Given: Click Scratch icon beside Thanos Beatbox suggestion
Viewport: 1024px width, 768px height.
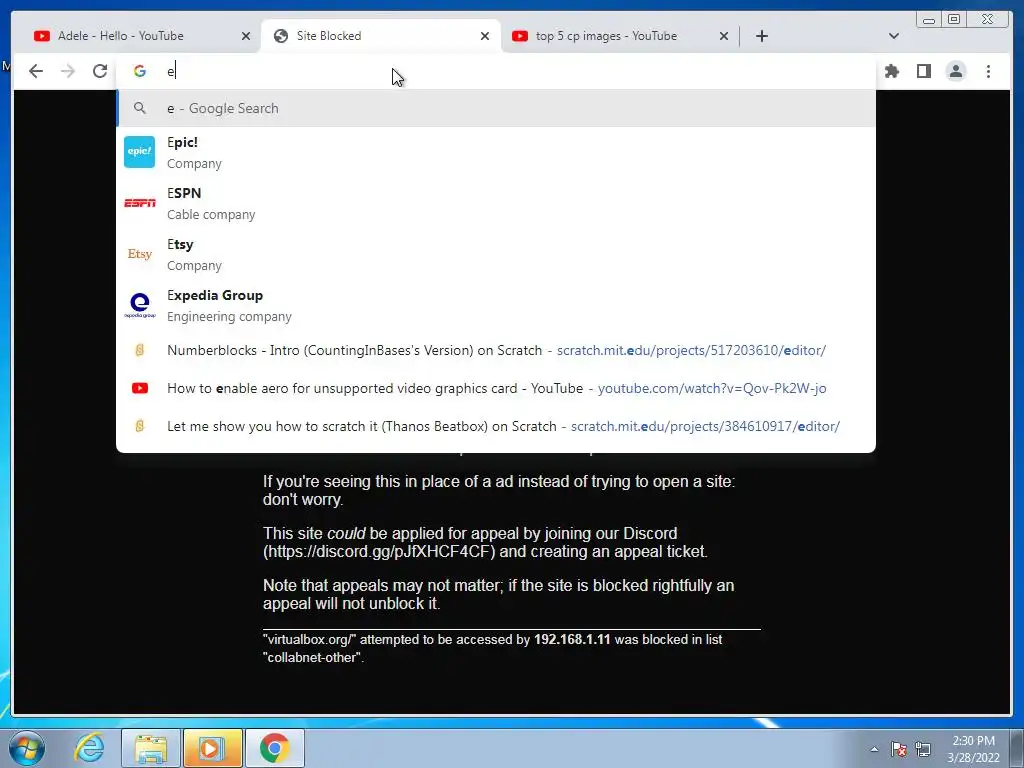Looking at the screenshot, I should 140,426.
